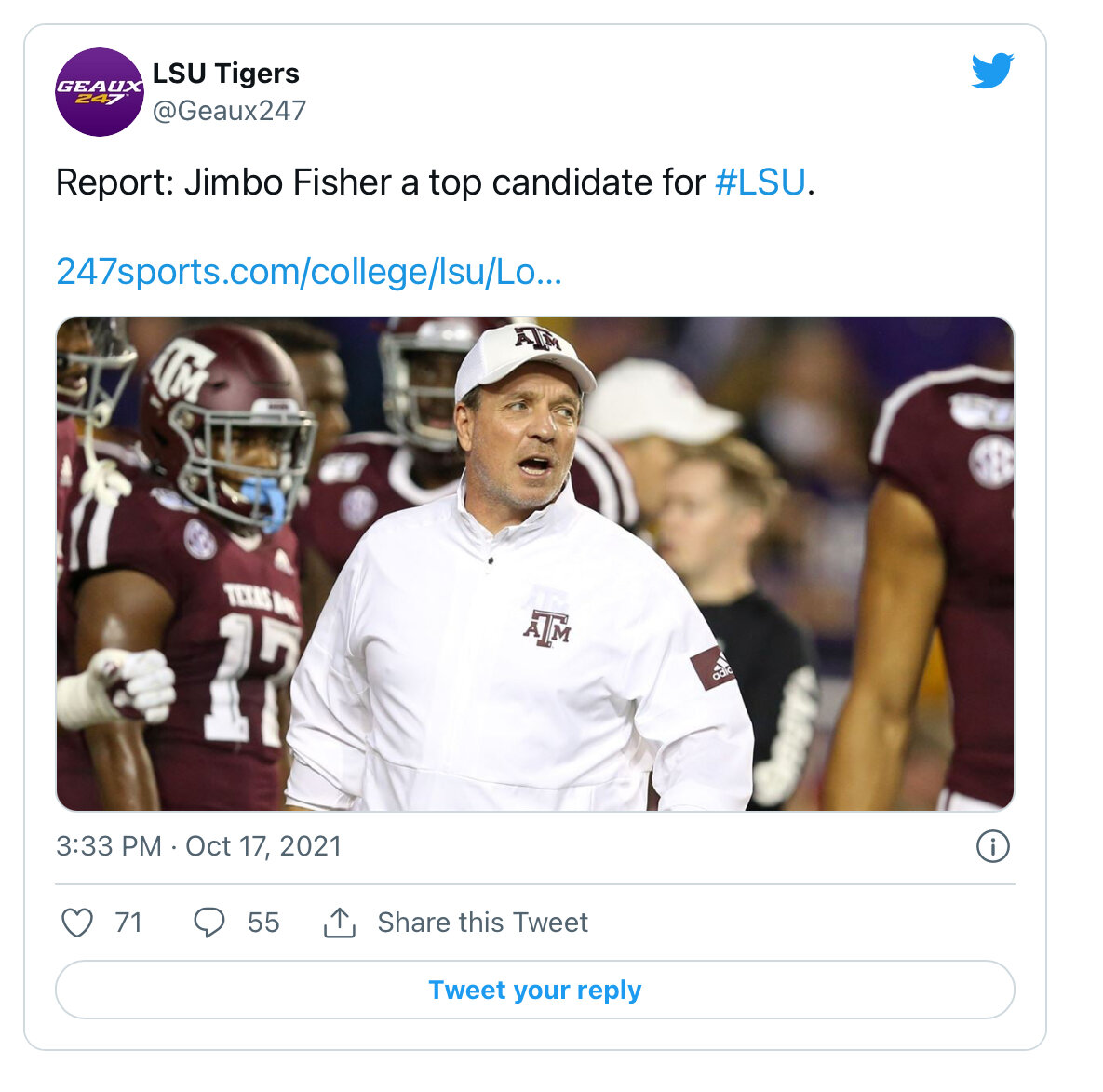The height and width of the screenshot is (1092, 1103).
Task: Open the @Geaux247 handle link
Action: click(229, 111)
